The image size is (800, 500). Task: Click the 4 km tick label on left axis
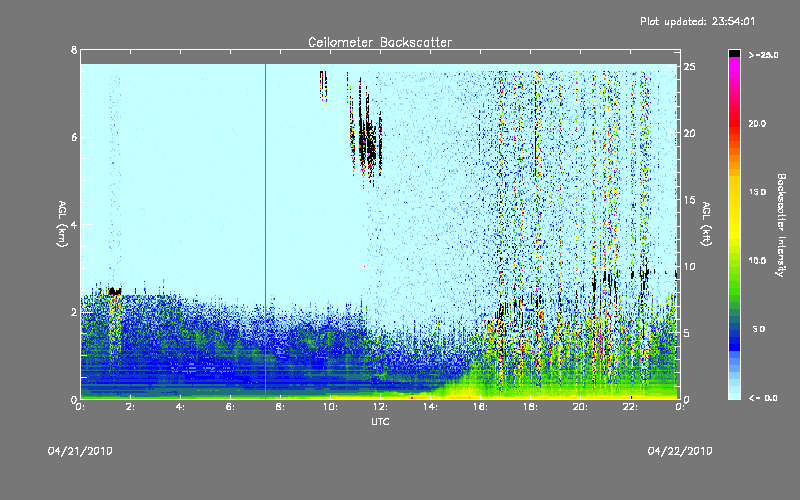pos(74,224)
